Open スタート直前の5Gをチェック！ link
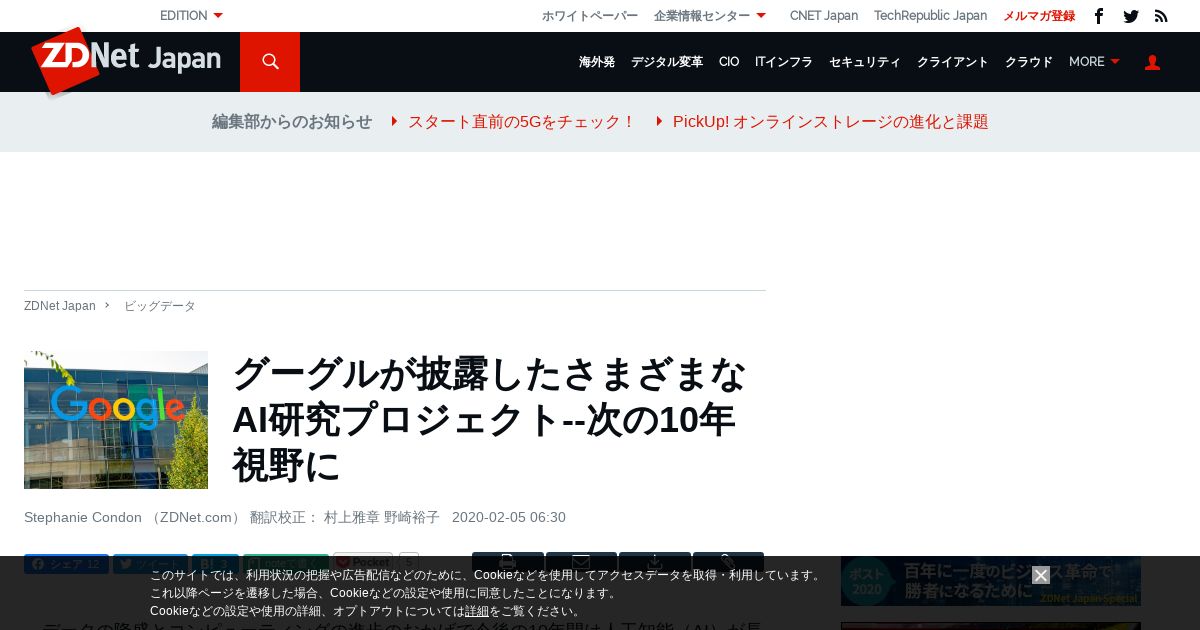This screenshot has width=1200, height=630. 521,122
